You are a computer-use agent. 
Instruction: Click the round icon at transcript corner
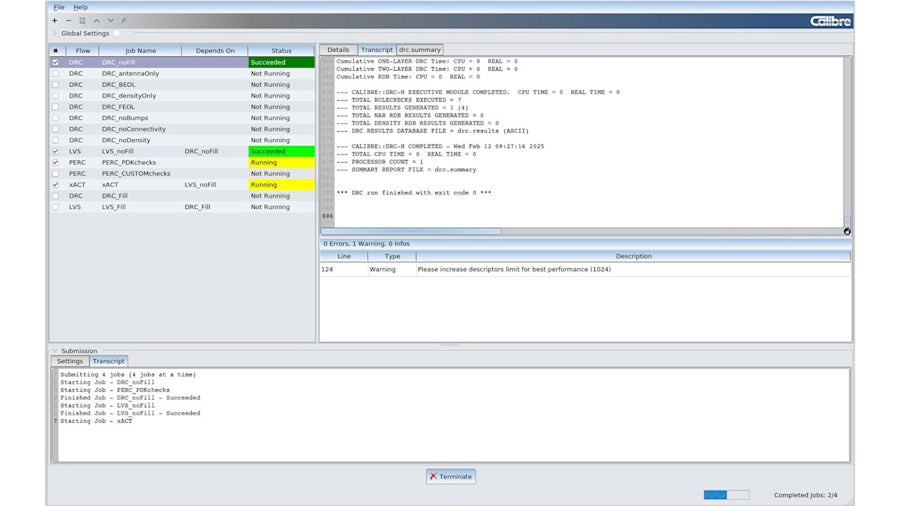tap(847, 232)
